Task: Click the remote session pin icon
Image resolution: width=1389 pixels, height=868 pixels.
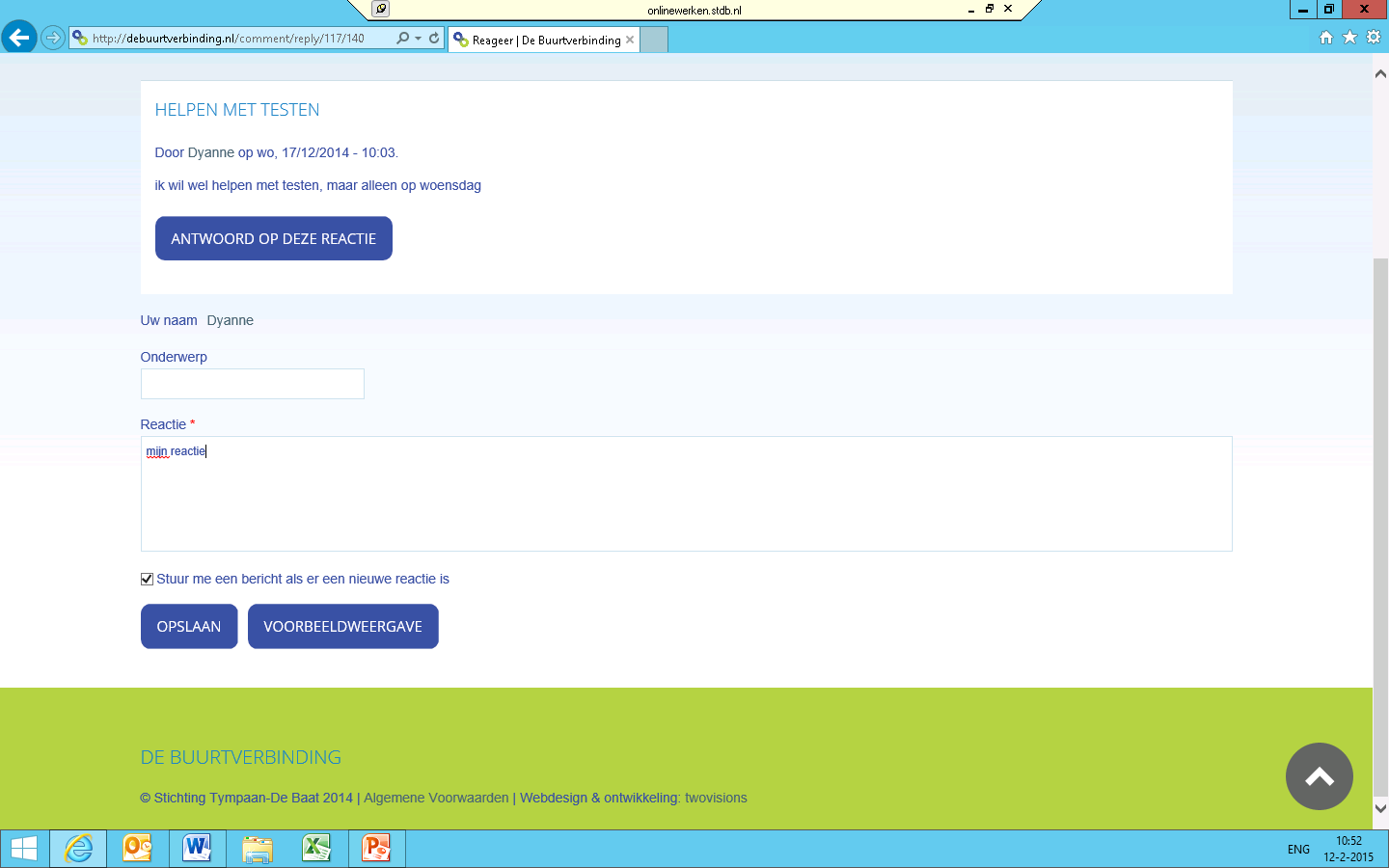Action: coord(381,9)
